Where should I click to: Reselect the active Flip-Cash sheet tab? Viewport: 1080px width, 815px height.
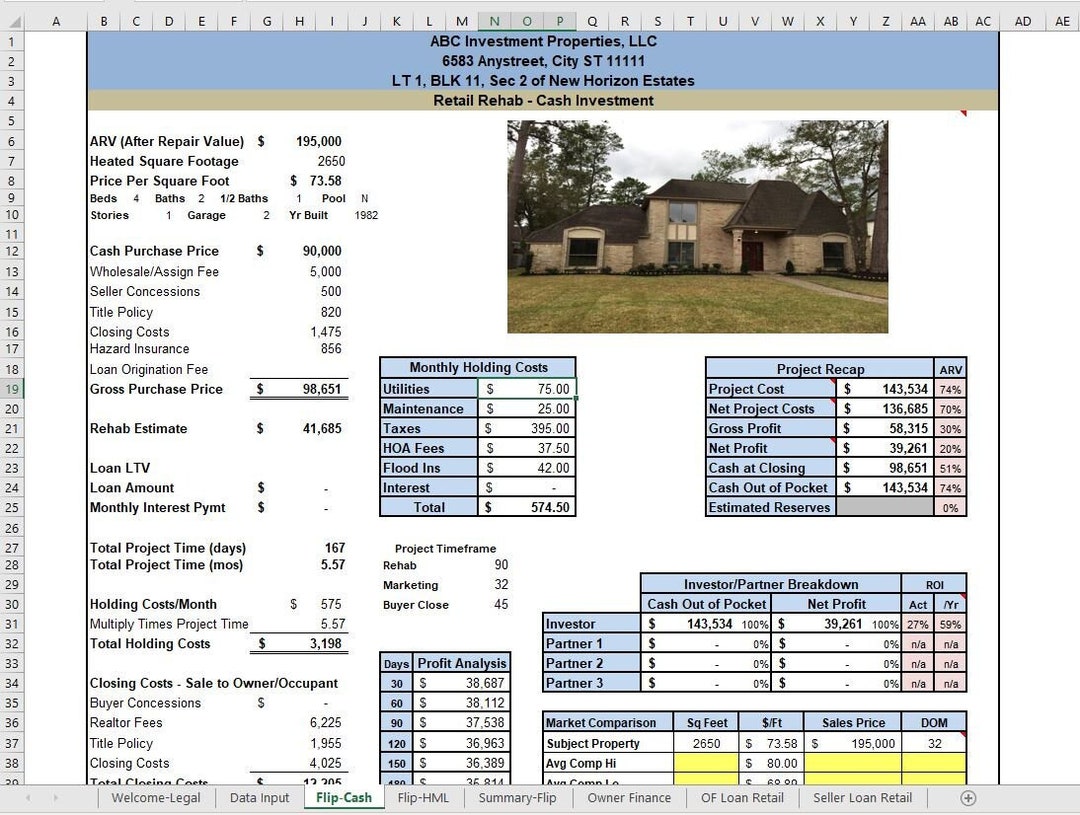click(x=344, y=798)
